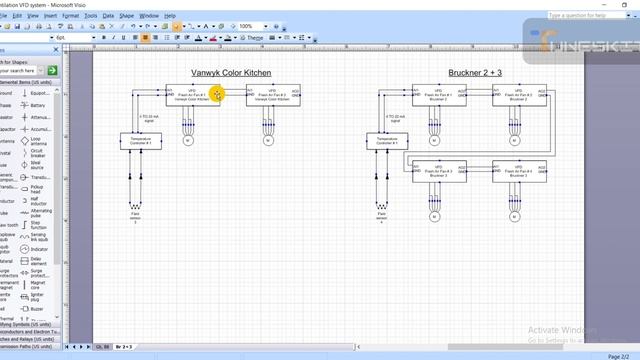Expand the Font Color dropdown arrow
The width and height of the screenshot is (640, 360).
tap(205, 38)
